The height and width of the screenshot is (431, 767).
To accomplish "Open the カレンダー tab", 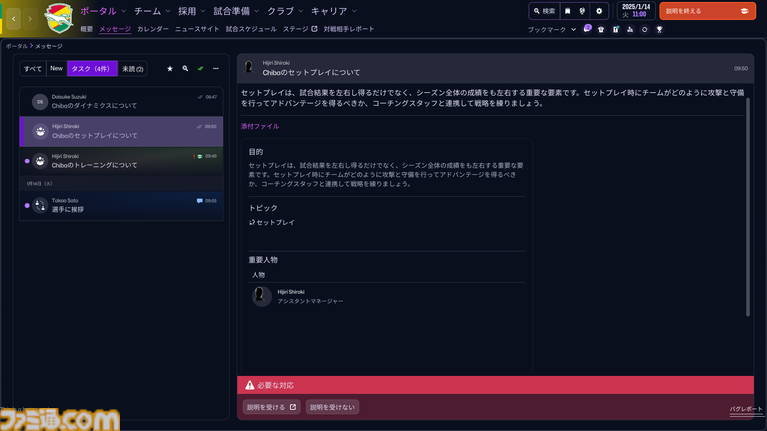I will [x=153, y=30].
